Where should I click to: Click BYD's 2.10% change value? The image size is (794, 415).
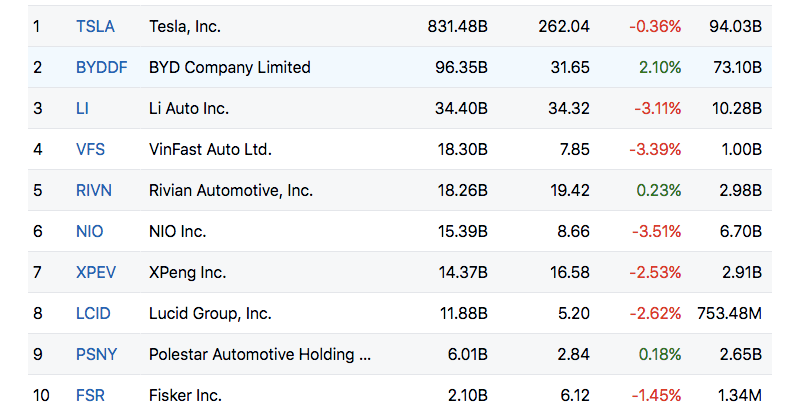(661, 67)
